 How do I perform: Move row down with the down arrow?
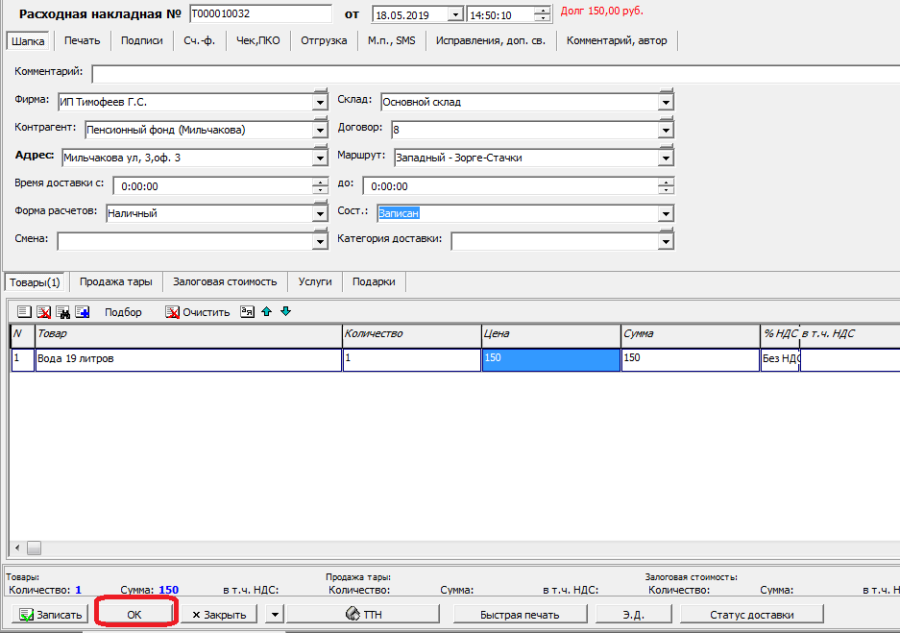pyautogui.click(x=286, y=312)
